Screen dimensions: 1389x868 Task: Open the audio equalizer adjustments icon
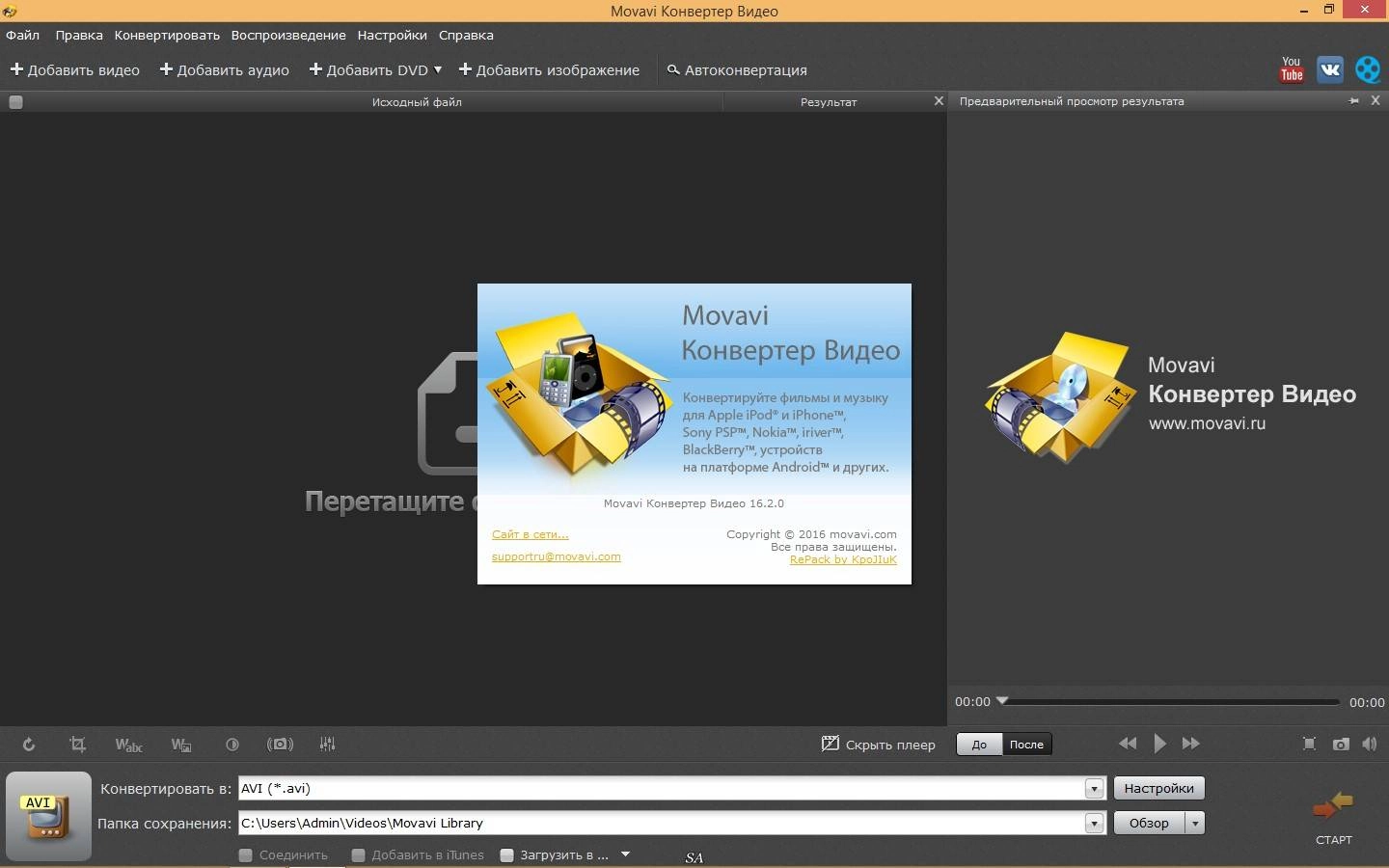[328, 744]
